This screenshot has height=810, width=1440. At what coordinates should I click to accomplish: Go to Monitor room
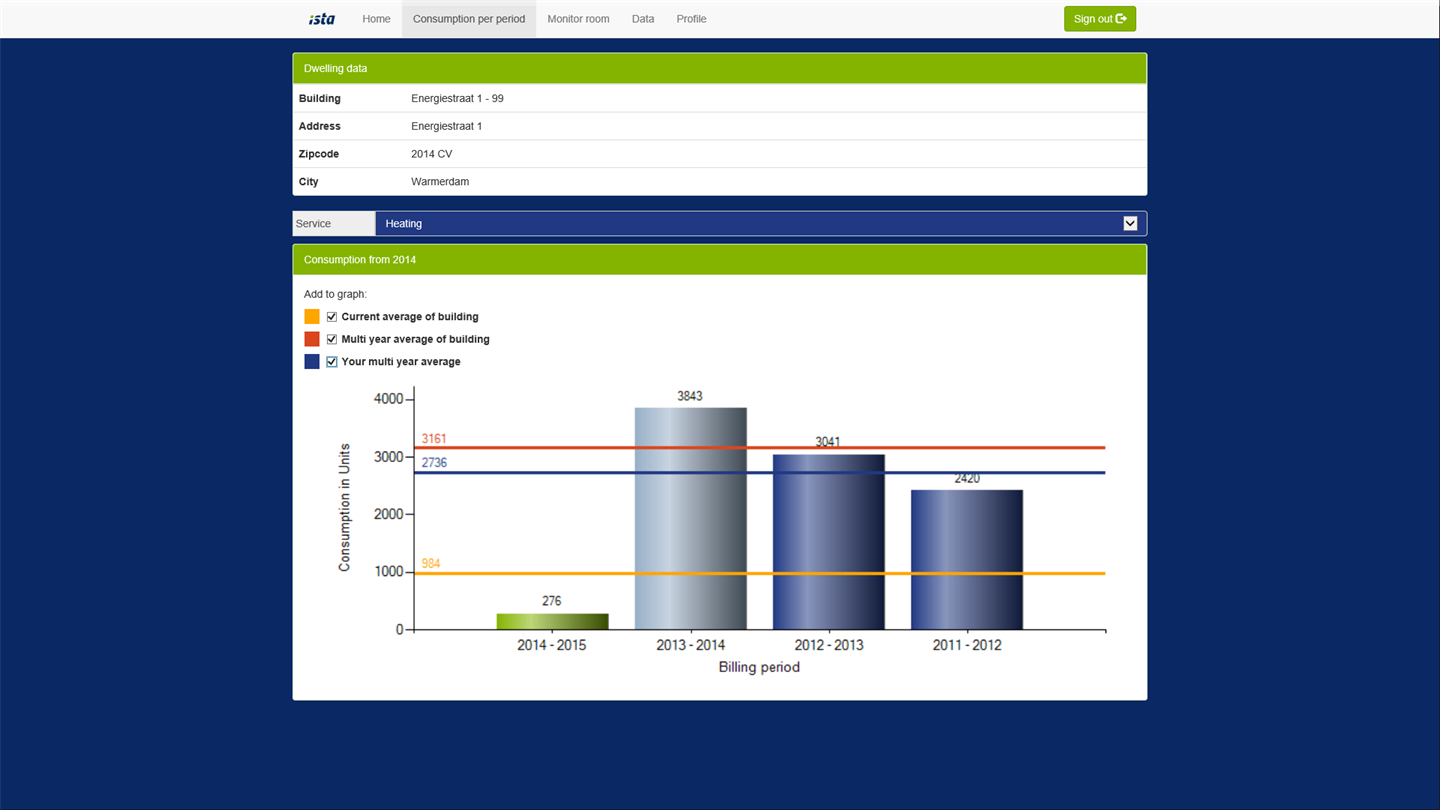click(578, 19)
